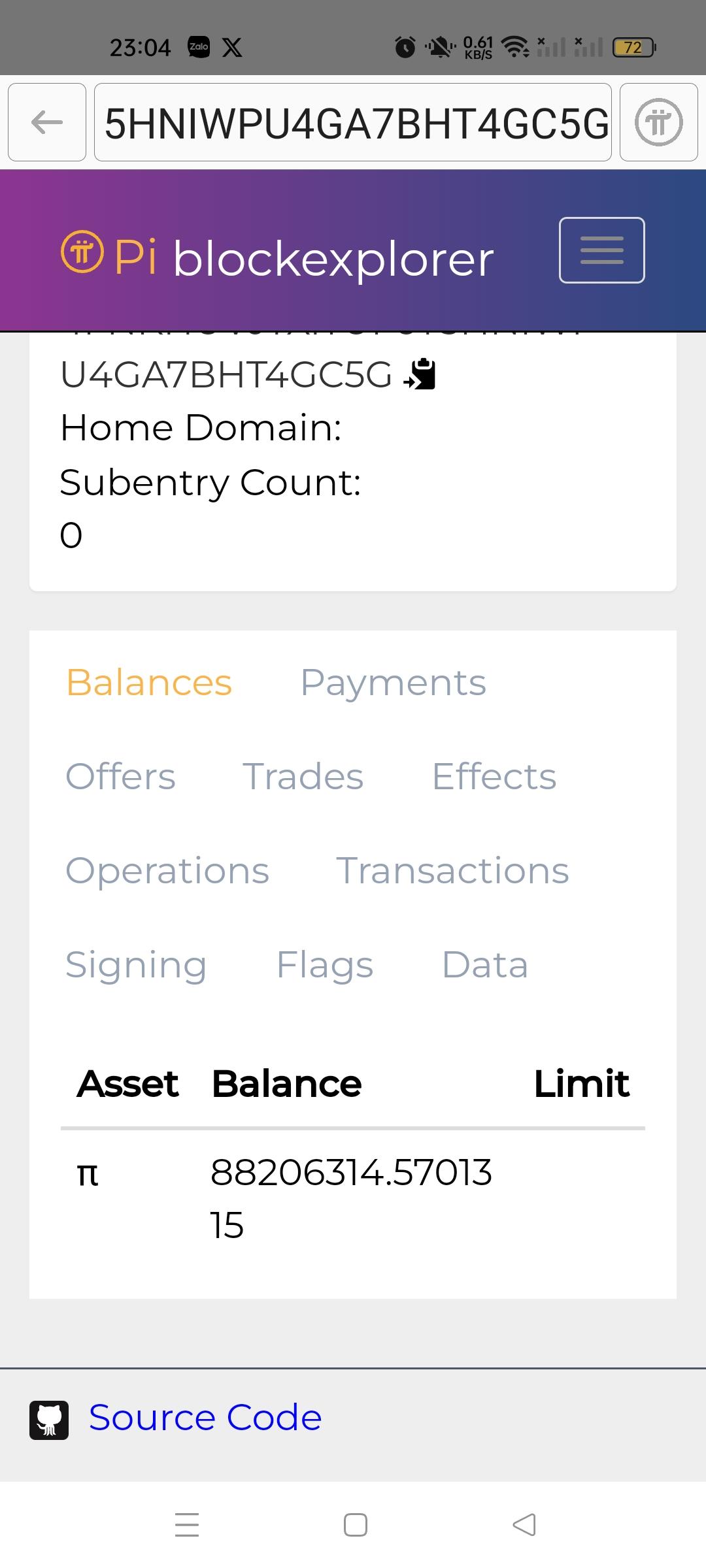Copy the account address with clipboard icon
The height and width of the screenshot is (1568, 706).
point(420,374)
